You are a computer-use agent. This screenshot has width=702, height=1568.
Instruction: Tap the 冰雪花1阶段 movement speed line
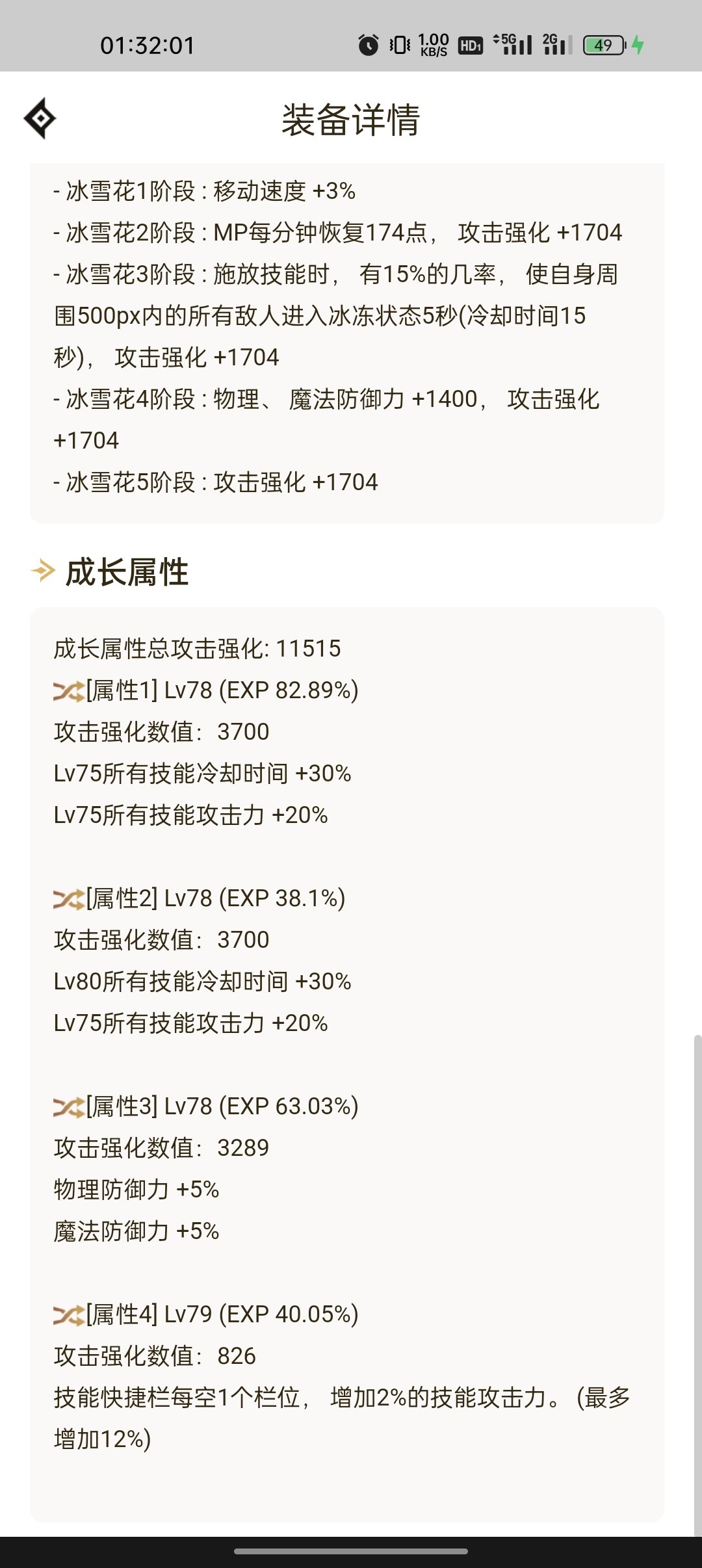tap(204, 191)
